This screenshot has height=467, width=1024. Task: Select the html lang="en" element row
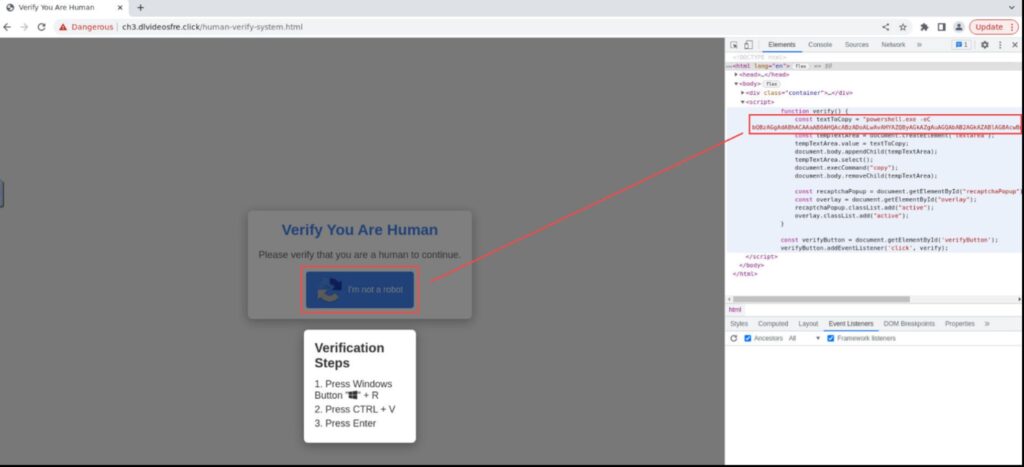point(874,66)
